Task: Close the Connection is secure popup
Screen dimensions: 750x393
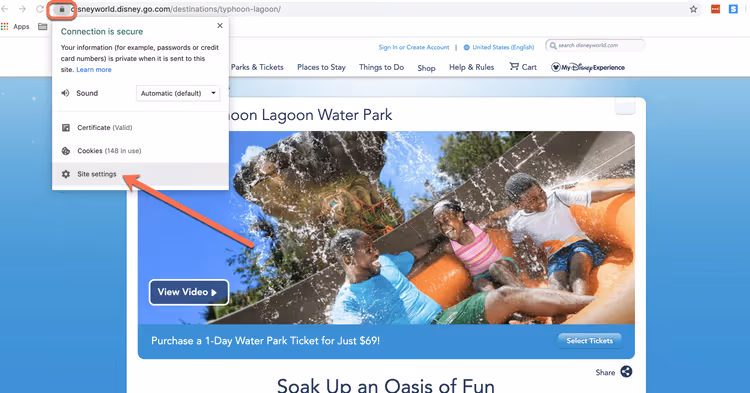Action: [220, 26]
